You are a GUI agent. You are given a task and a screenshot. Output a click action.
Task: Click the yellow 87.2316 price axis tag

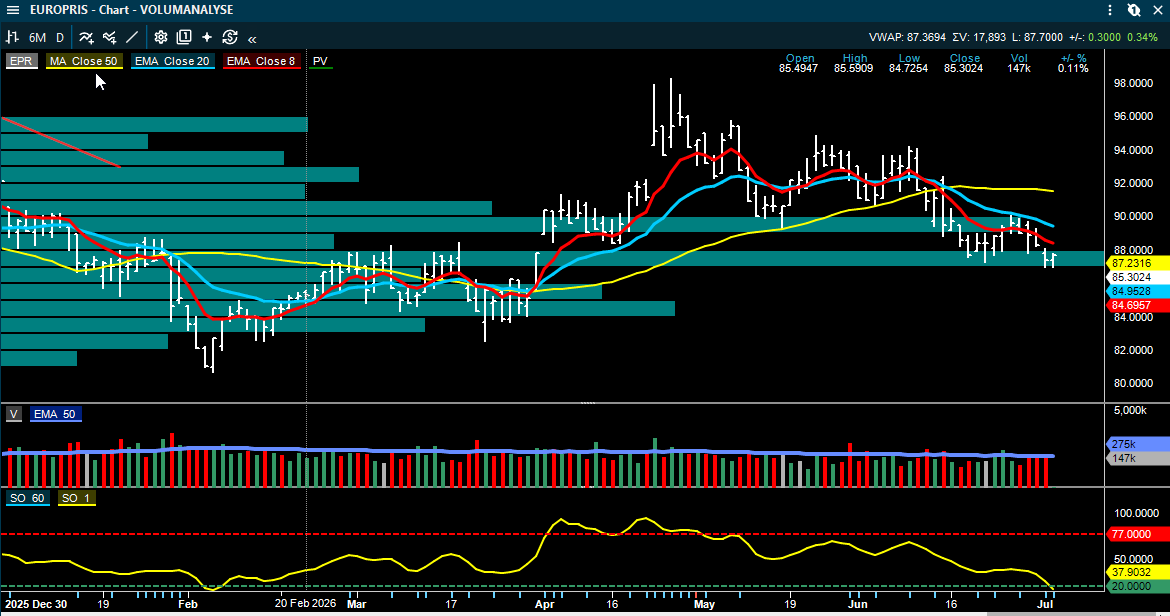click(1140, 263)
